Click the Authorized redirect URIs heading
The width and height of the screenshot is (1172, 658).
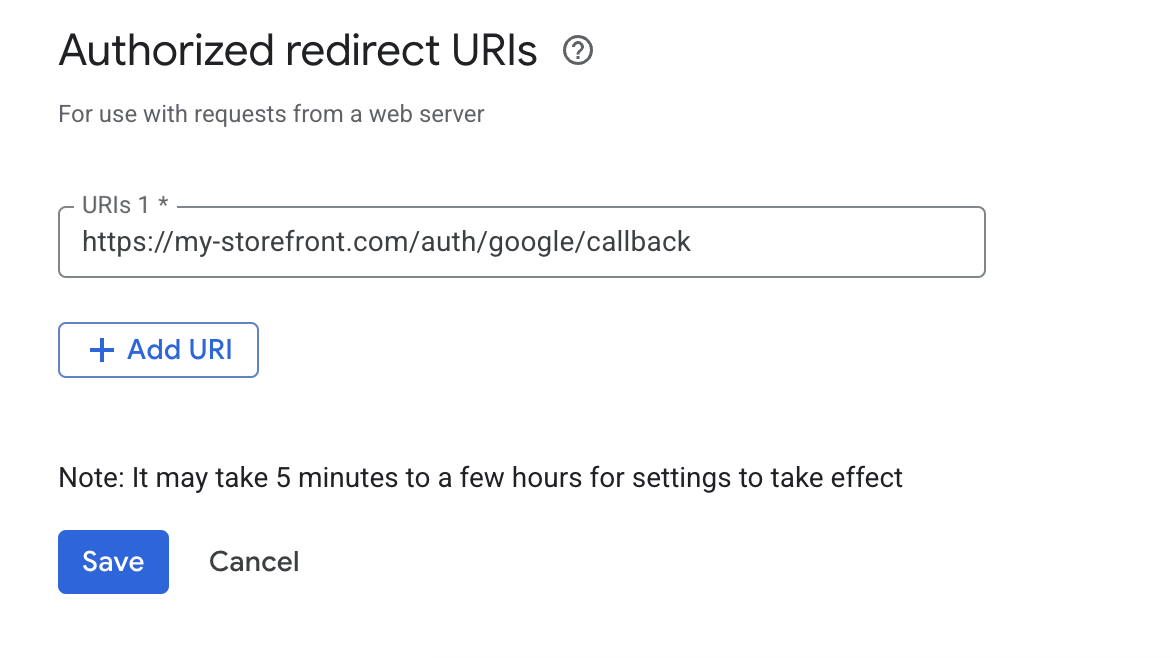297,49
